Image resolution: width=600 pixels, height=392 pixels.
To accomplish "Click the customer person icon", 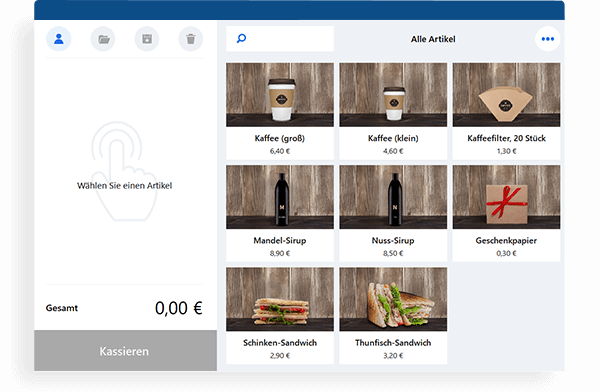I will [59, 39].
